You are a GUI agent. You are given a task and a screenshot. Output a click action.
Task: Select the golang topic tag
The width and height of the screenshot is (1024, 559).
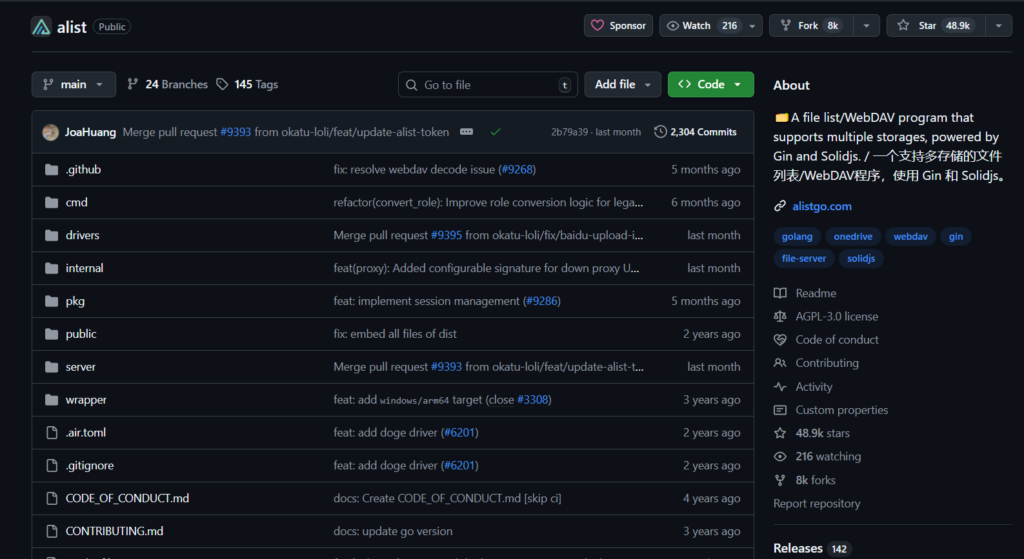pyautogui.click(x=797, y=237)
